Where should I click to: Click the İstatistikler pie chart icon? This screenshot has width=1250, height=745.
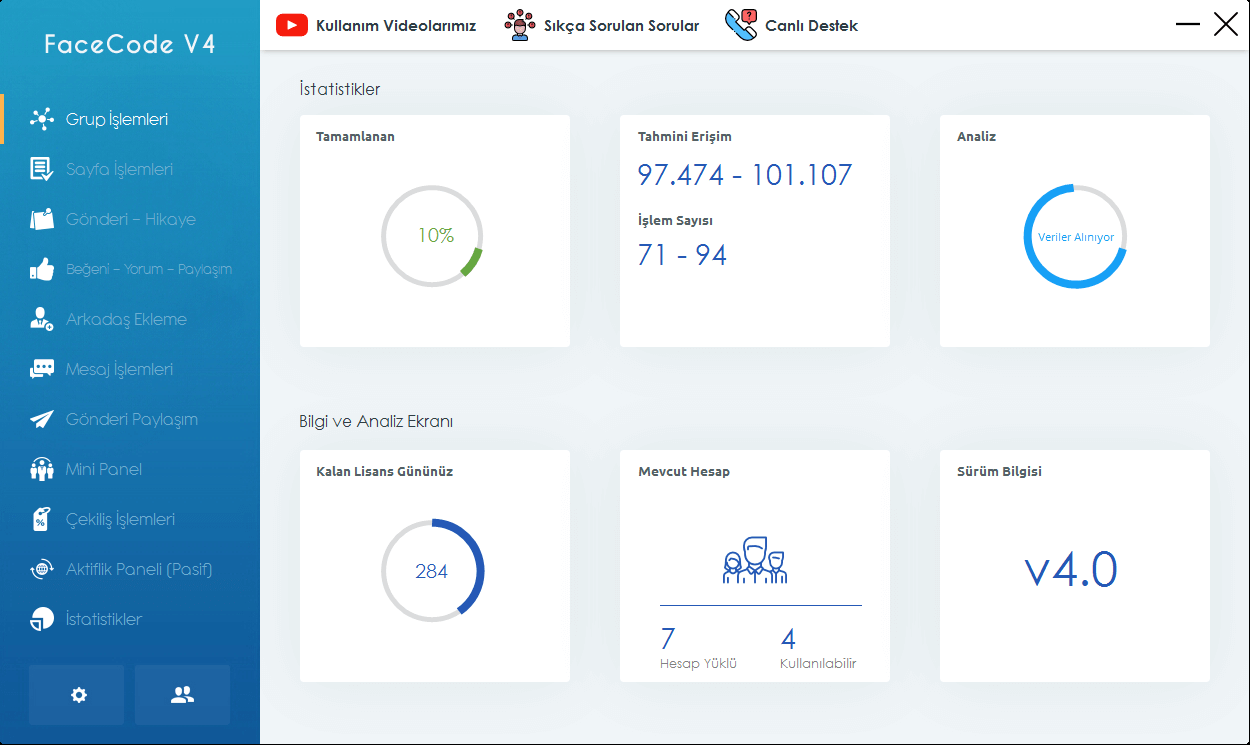pos(42,619)
